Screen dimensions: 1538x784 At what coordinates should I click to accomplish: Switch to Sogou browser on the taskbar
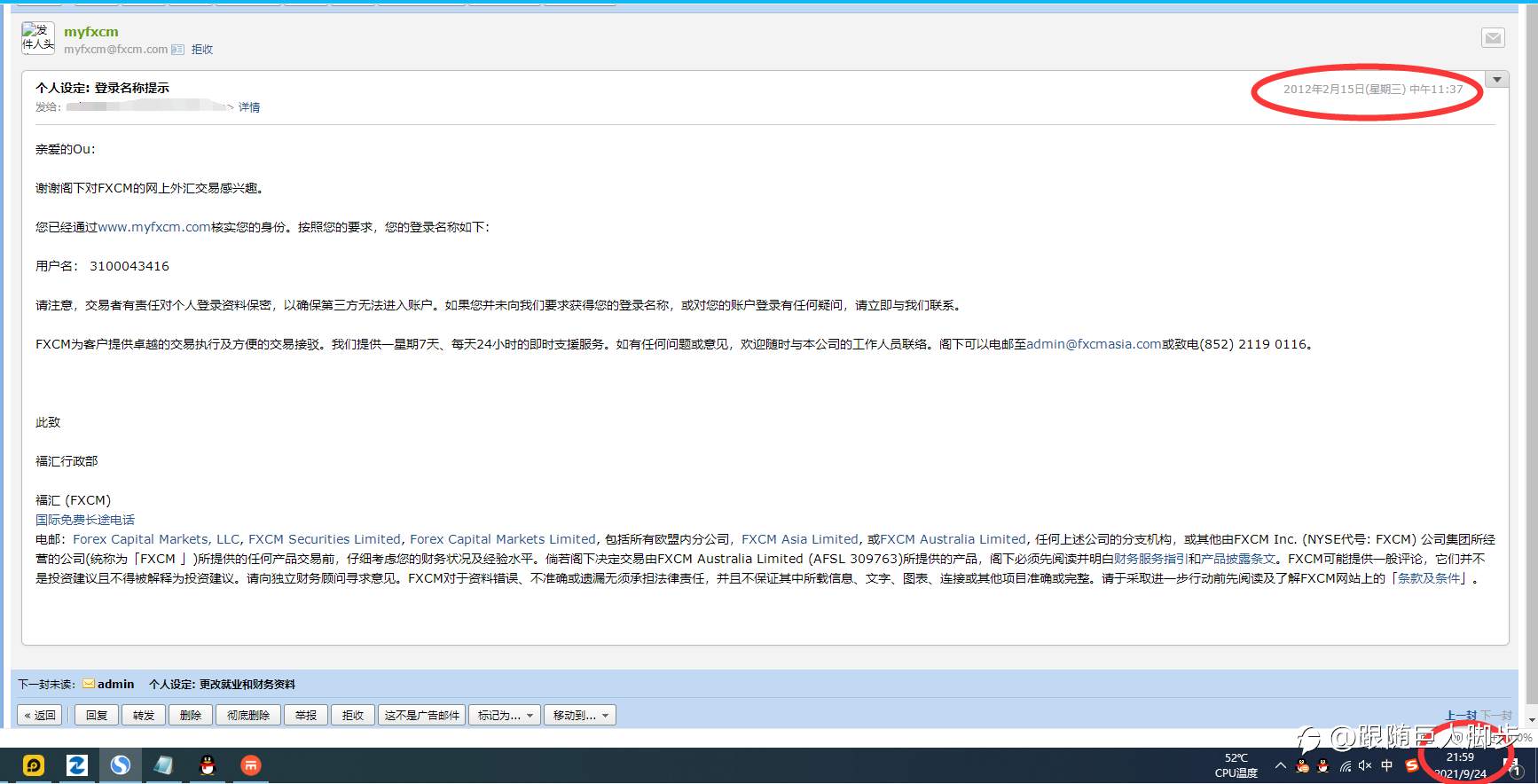click(121, 765)
